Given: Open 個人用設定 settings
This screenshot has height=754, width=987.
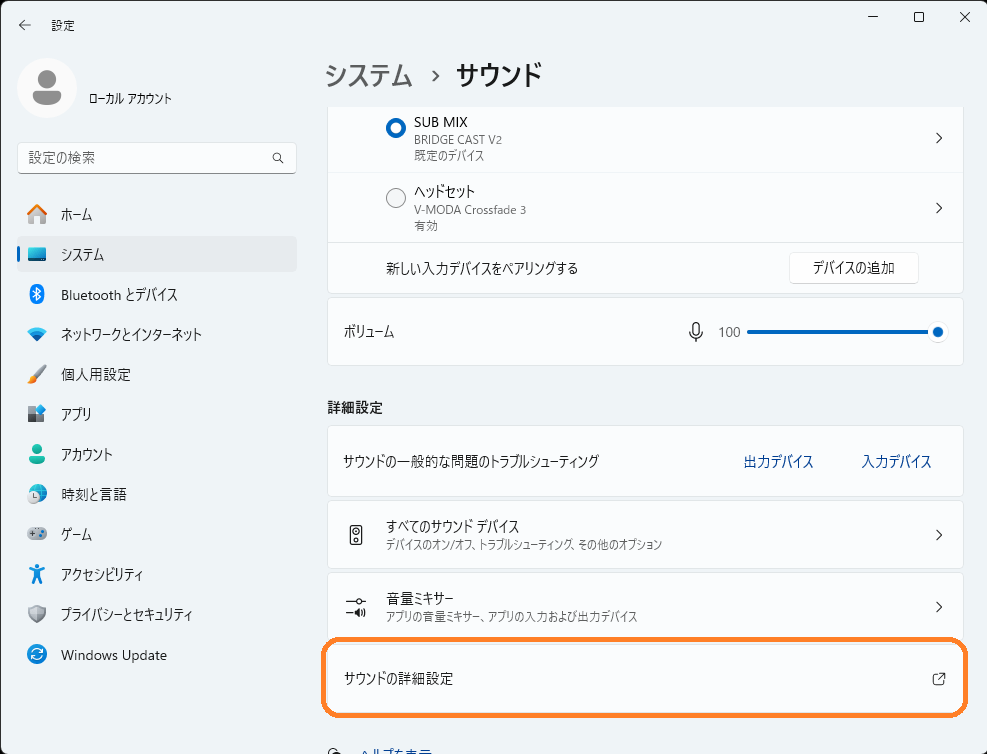Looking at the screenshot, I should 157,374.
